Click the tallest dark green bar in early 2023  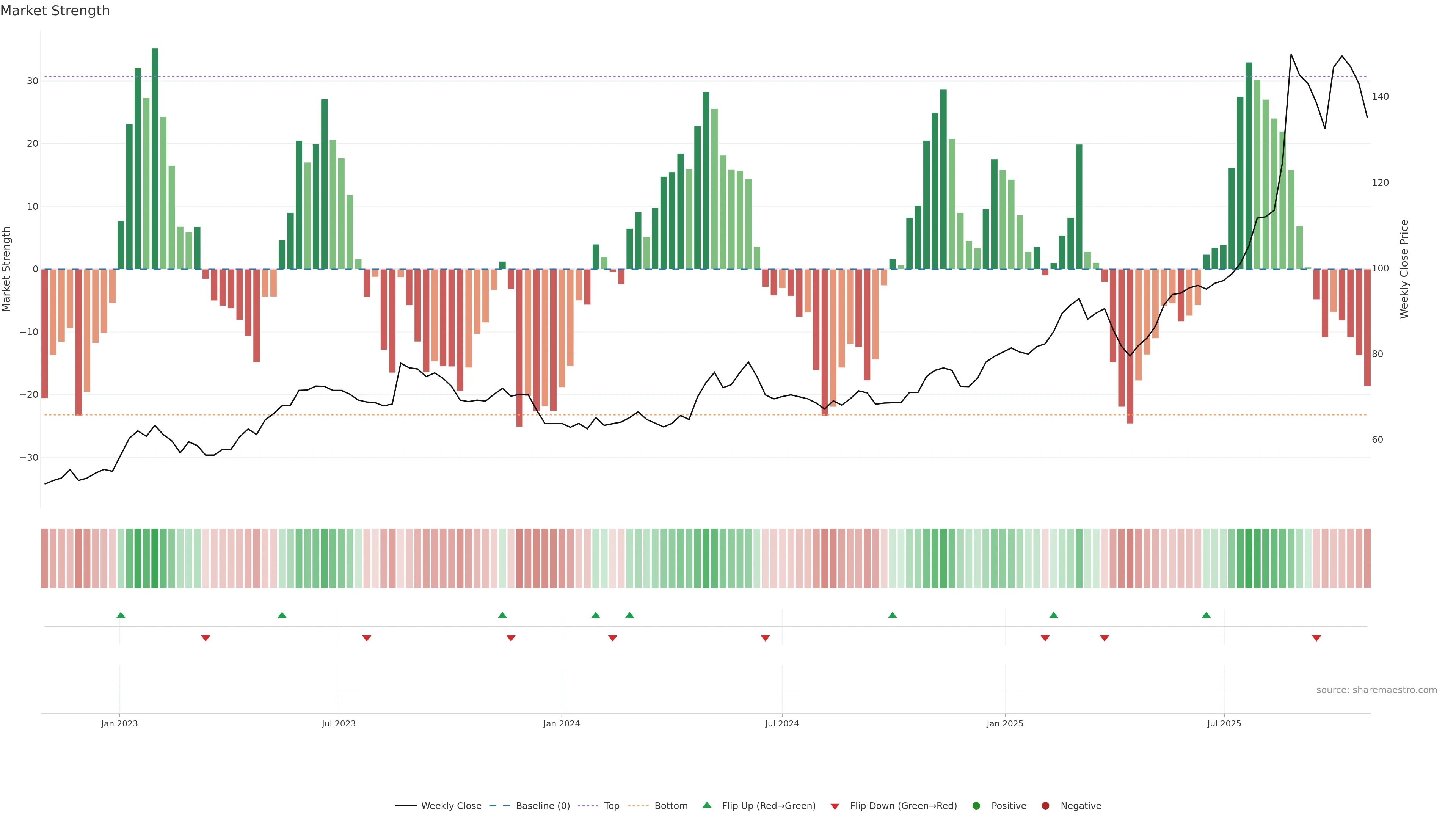click(x=155, y=158)
